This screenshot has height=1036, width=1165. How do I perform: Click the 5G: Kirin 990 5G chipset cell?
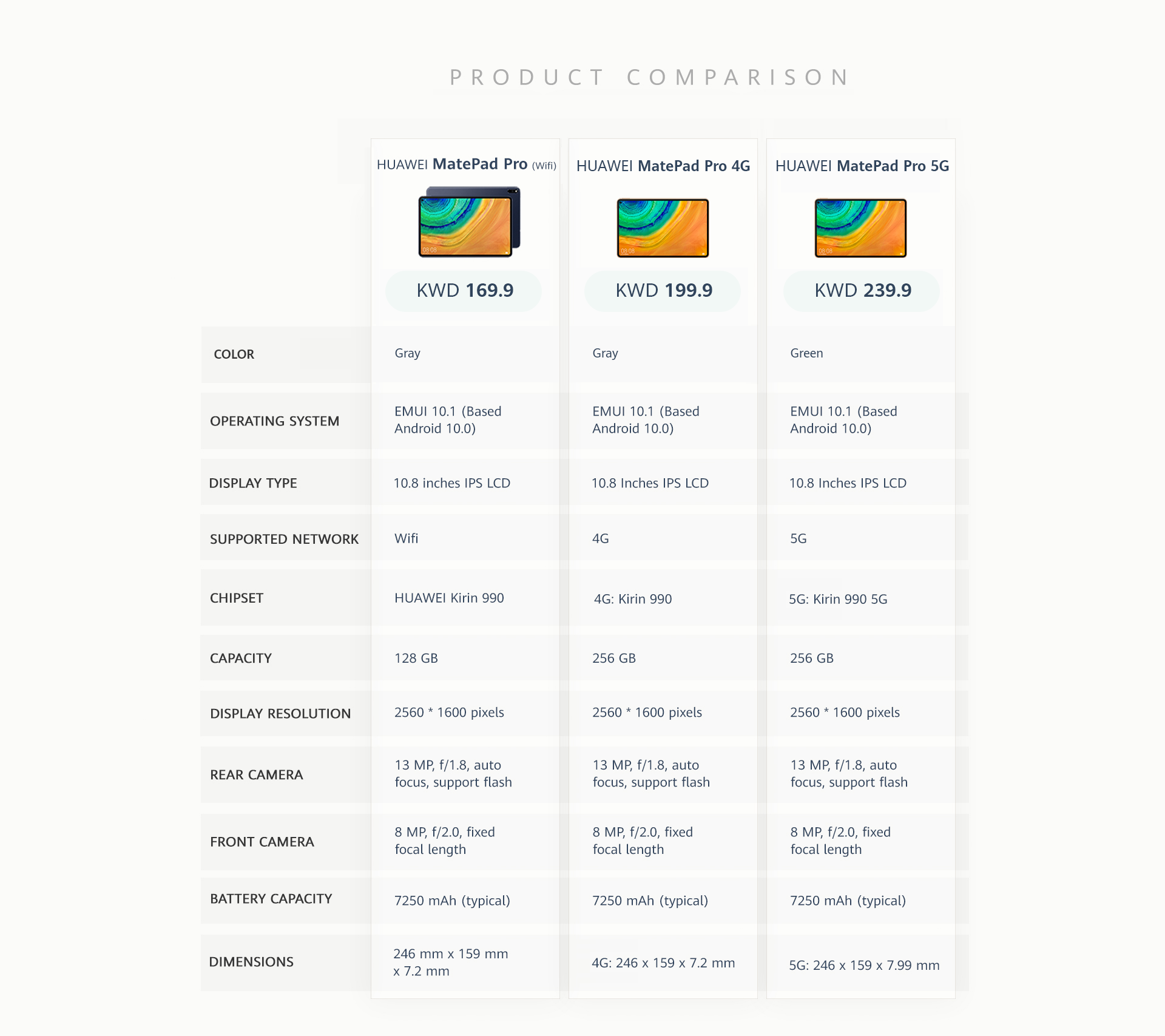838,600
